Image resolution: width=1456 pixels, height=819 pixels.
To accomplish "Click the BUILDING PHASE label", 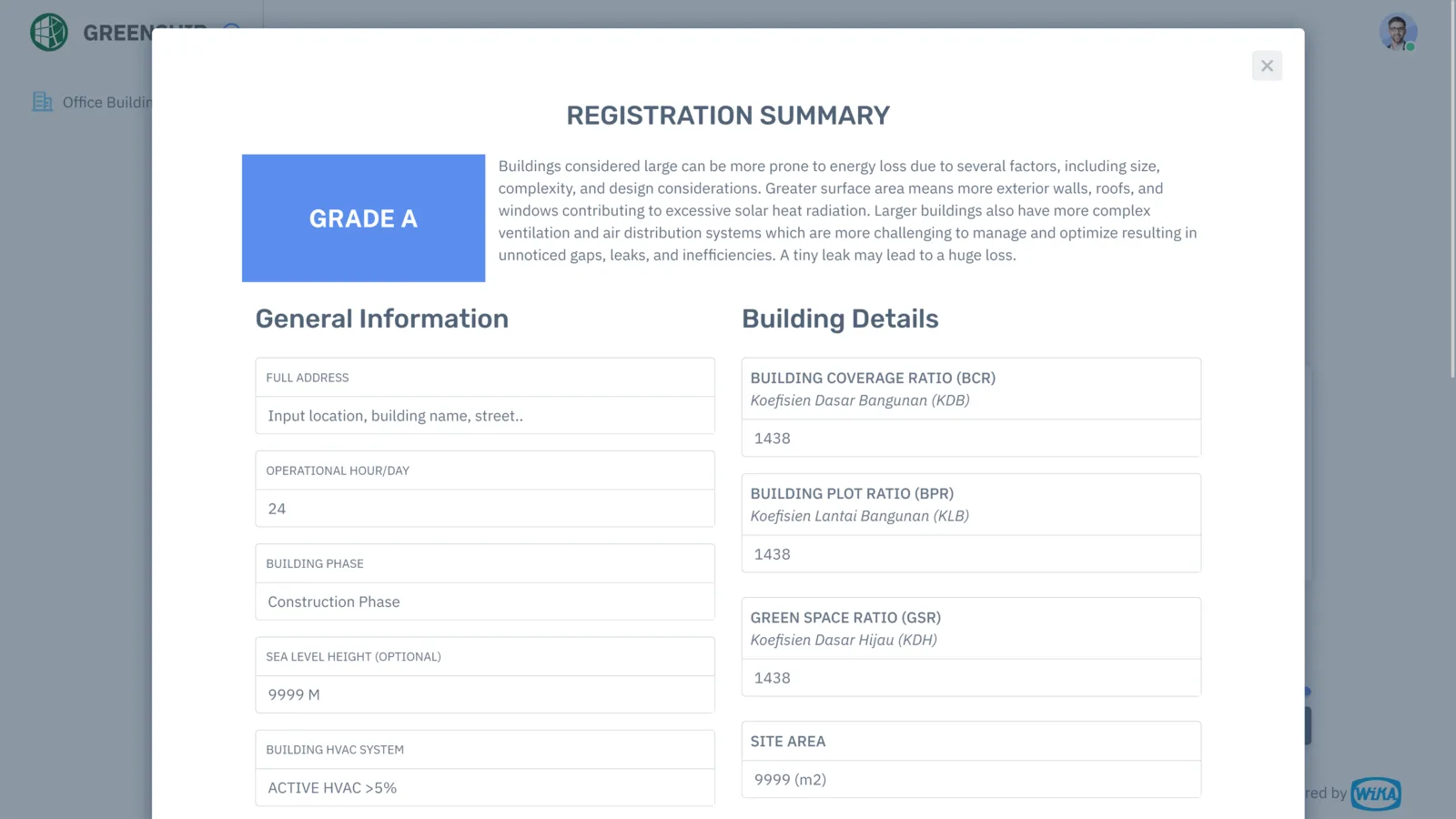I will coord(315,563).
